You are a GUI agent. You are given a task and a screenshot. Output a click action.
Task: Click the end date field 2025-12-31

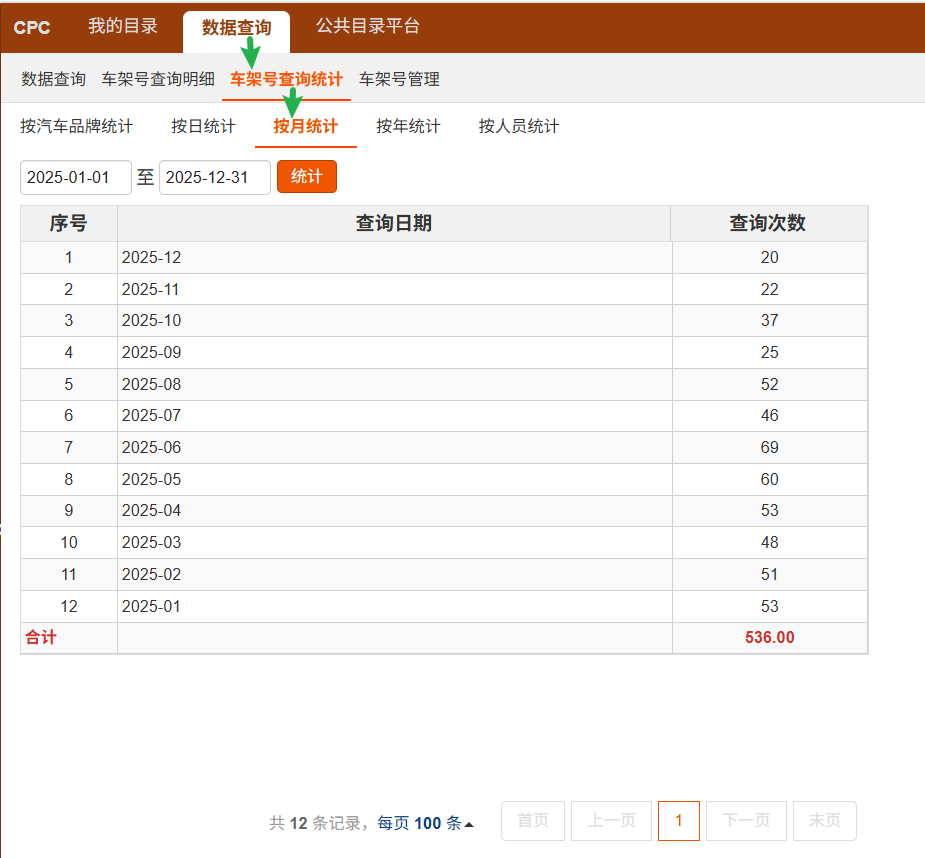pos(214,177)
